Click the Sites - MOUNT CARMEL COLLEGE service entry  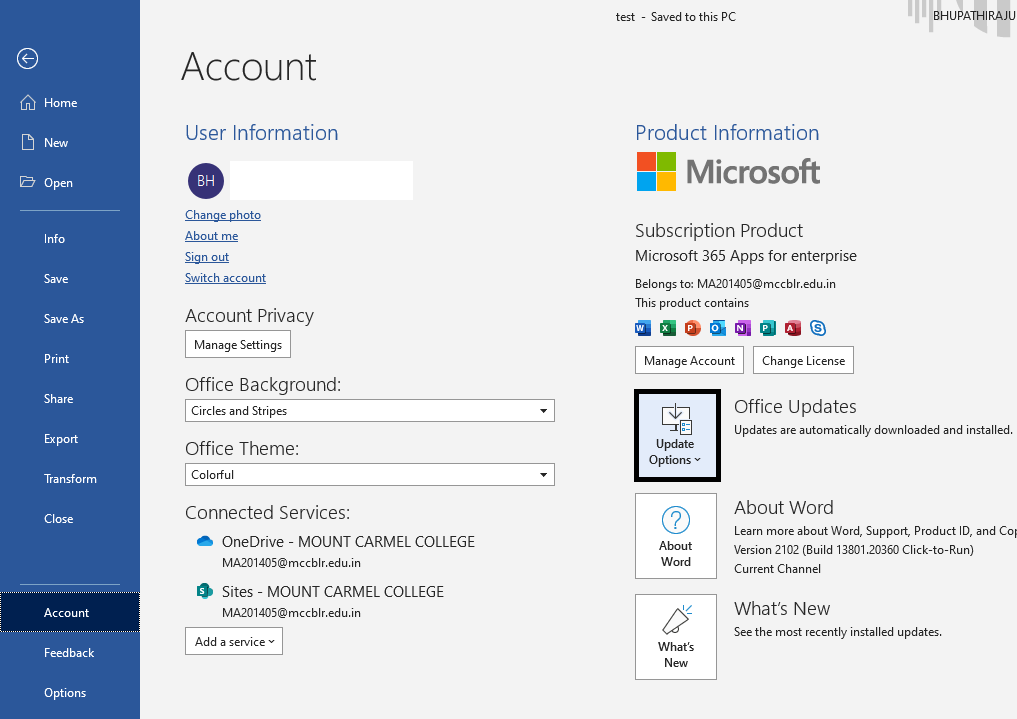pos(320,601)
